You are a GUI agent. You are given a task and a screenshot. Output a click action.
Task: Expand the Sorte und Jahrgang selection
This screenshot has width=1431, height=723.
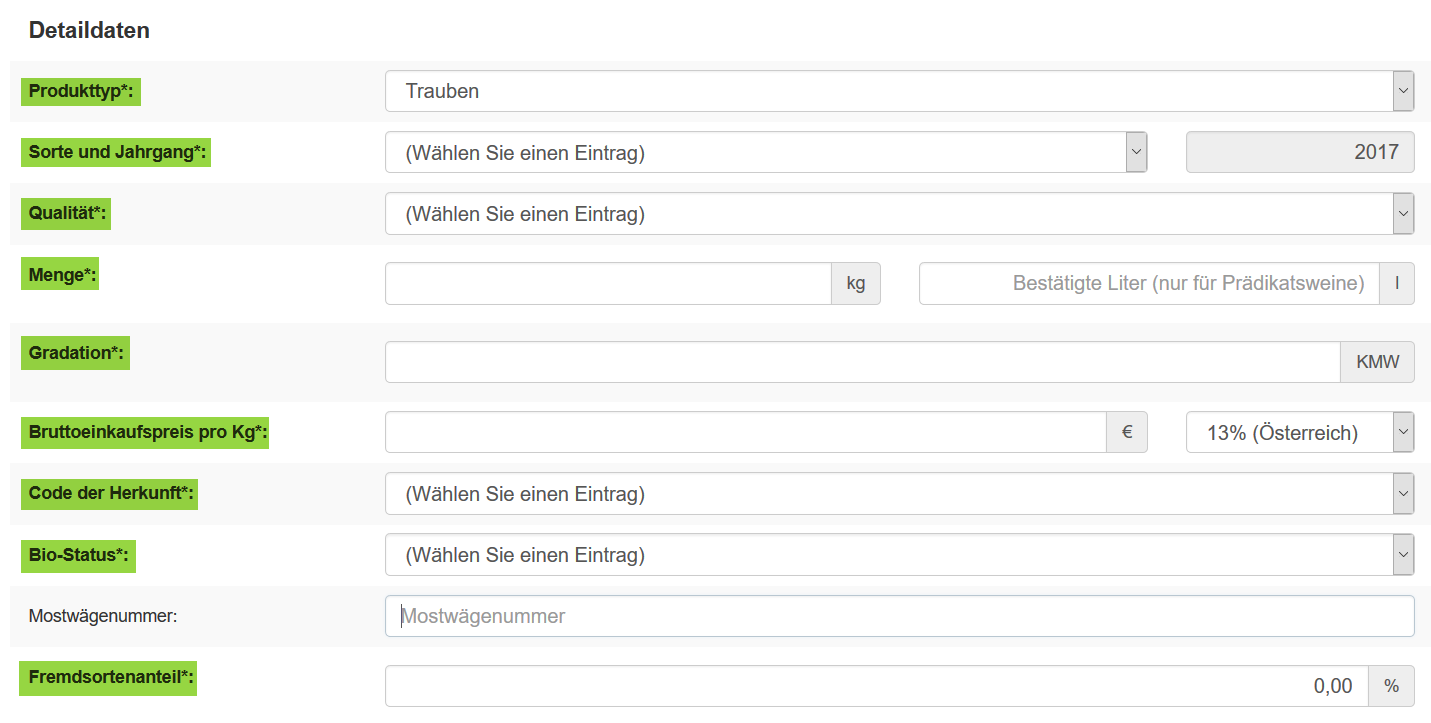click(x=765, y=152)
